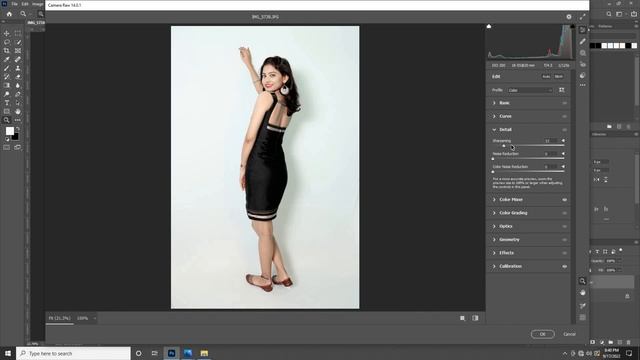Select the Eyedropper tool

(7, 60)
